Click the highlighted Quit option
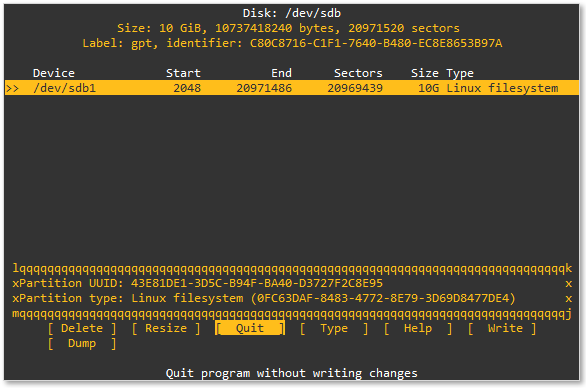Image resolution: width=586 pixels, height=388 pixels. click(x=250, y=328)
